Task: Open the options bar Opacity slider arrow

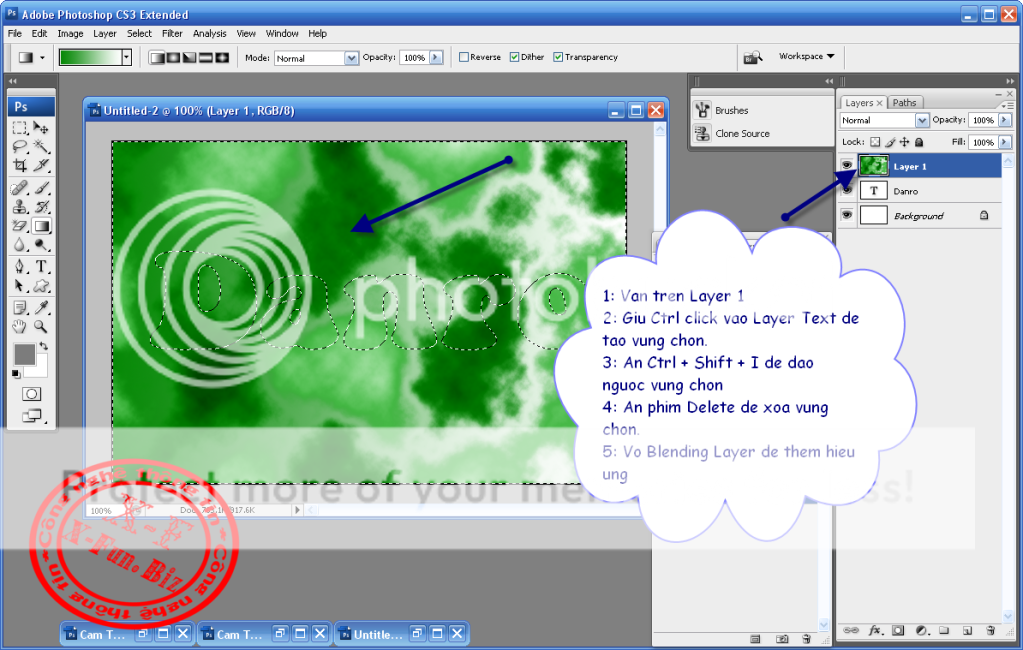Action: [436, 57]
